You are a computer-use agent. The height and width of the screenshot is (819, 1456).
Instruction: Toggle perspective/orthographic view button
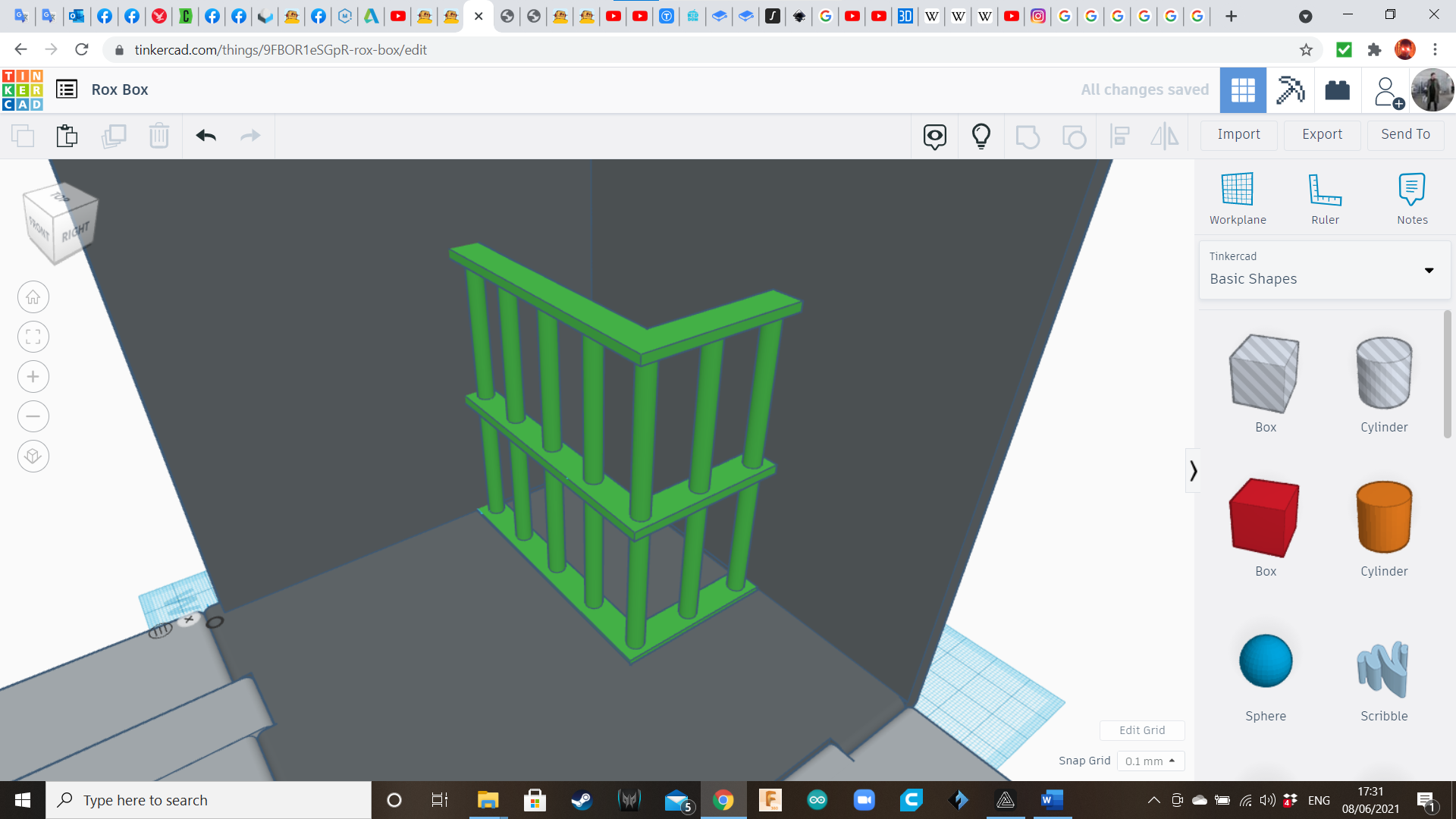[x=33, y=457]
